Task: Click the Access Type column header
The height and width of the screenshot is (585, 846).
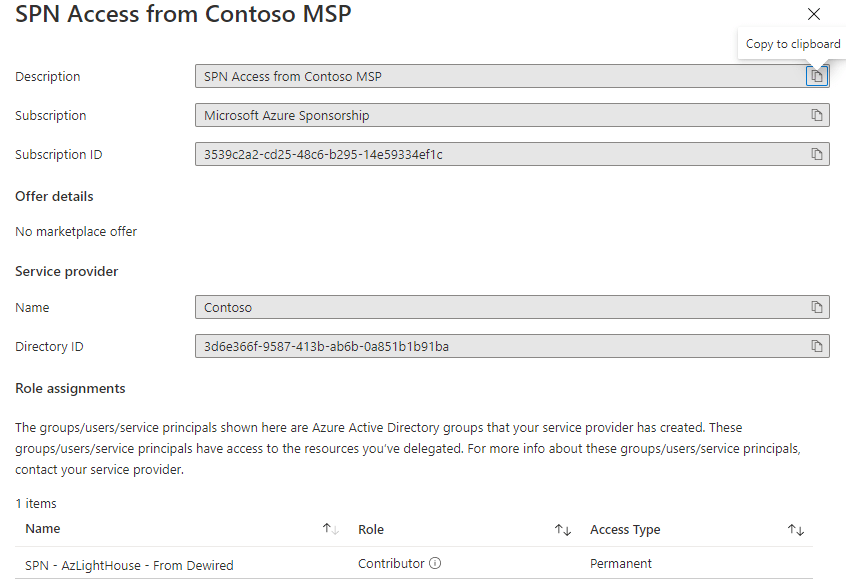Action: pyautogui.click(x=625, y=529)
